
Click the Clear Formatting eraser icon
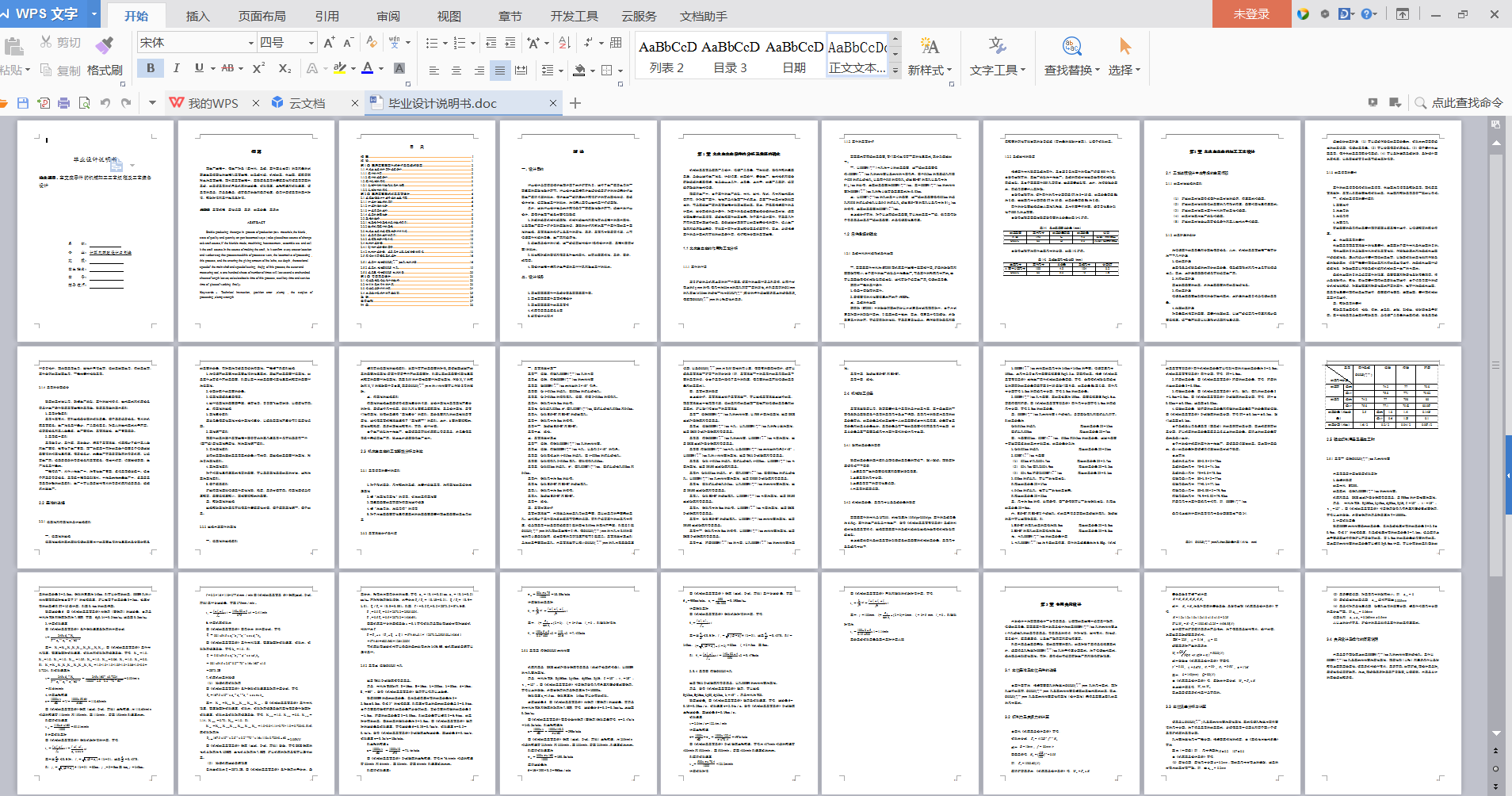371,42
